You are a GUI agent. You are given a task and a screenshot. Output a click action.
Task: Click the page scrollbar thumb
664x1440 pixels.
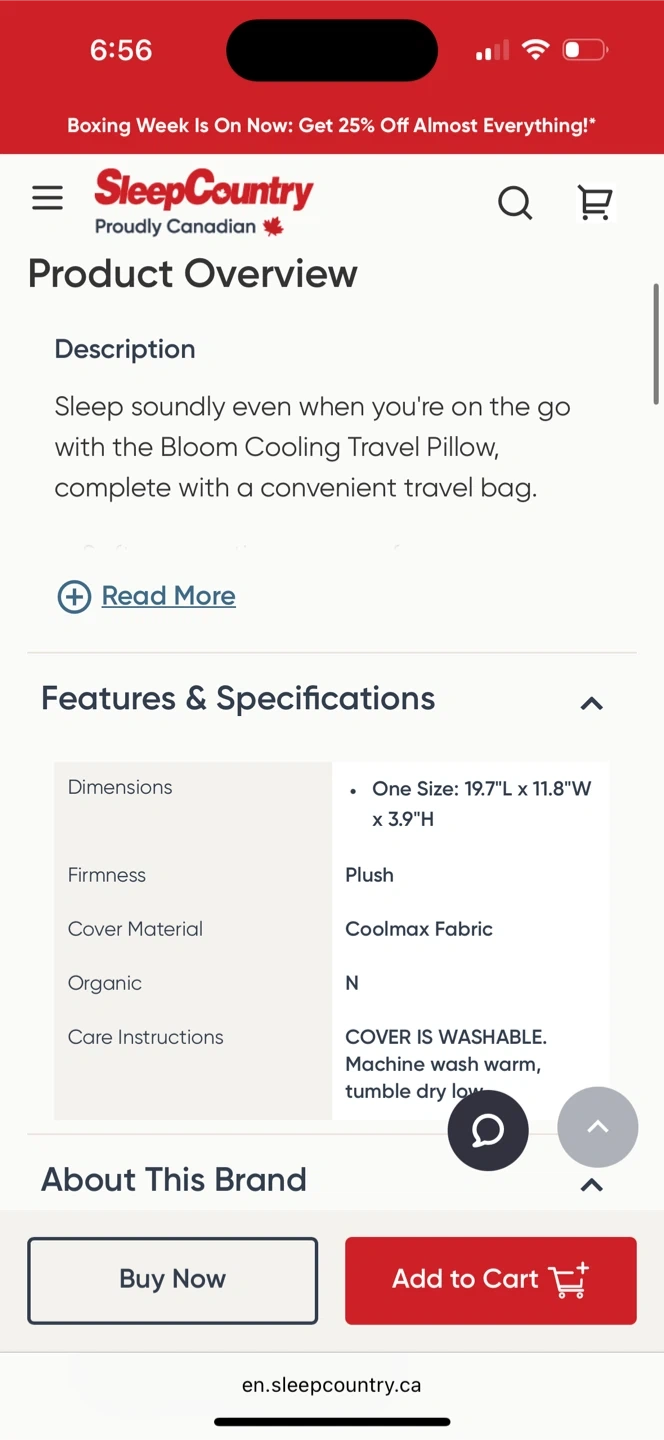tap(656, 345)
